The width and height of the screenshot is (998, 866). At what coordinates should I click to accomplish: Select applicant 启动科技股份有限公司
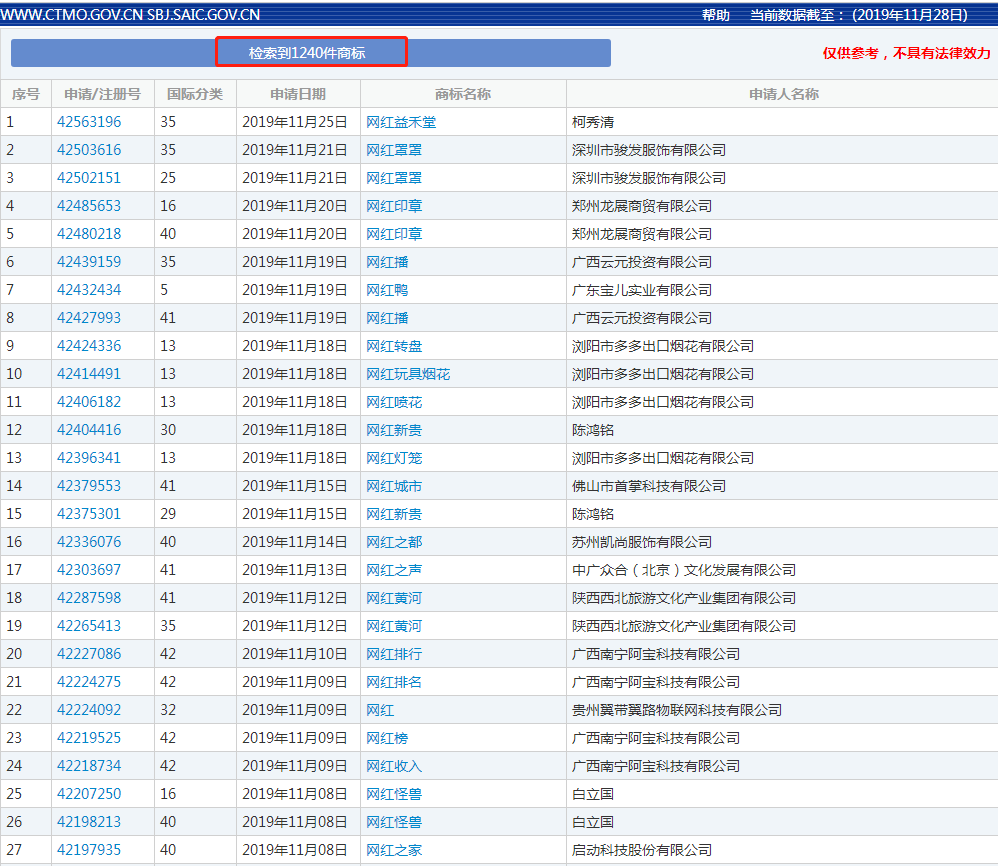point(642,849)
